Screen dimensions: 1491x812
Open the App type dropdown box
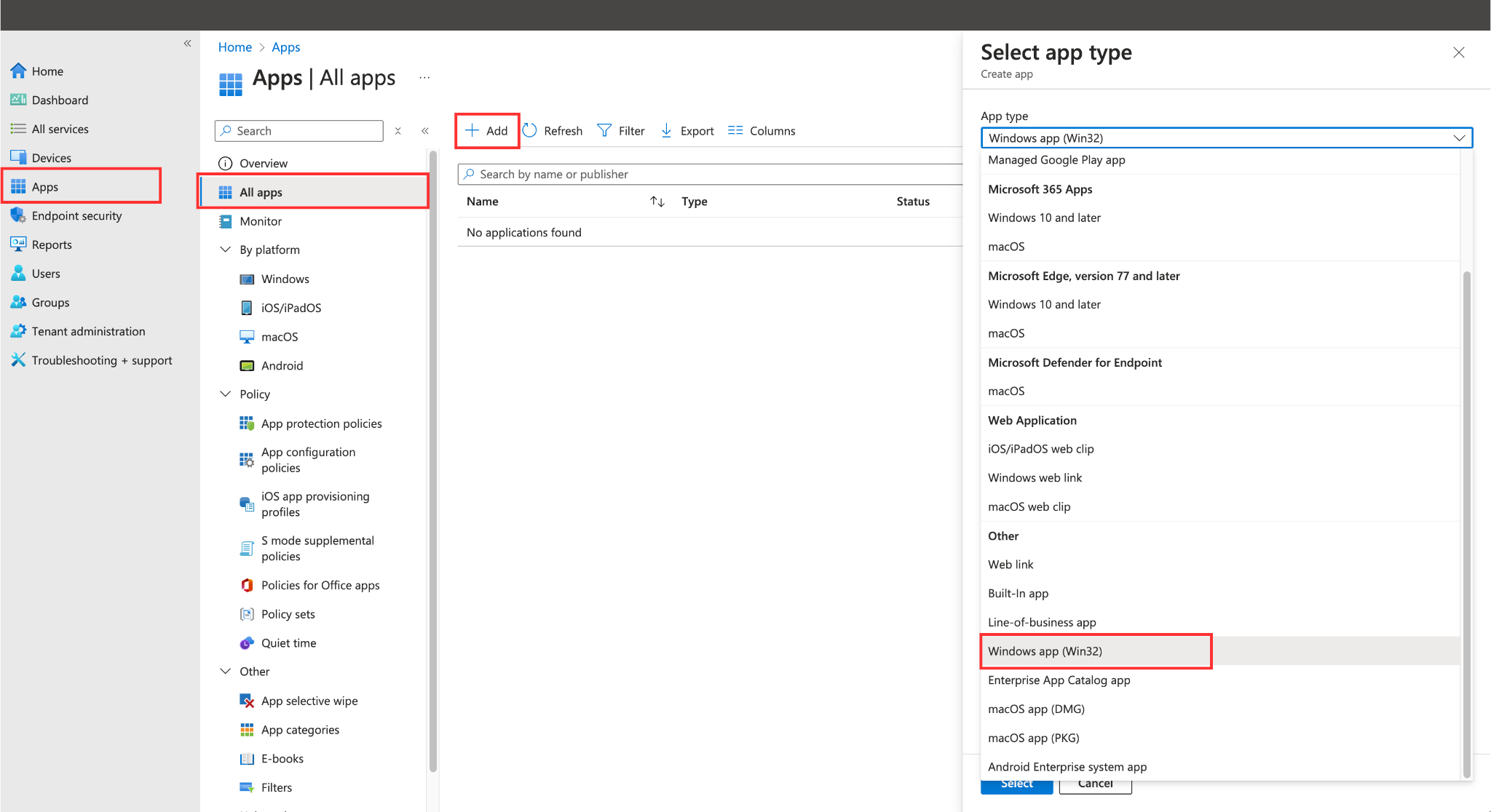click(1226, 138)
